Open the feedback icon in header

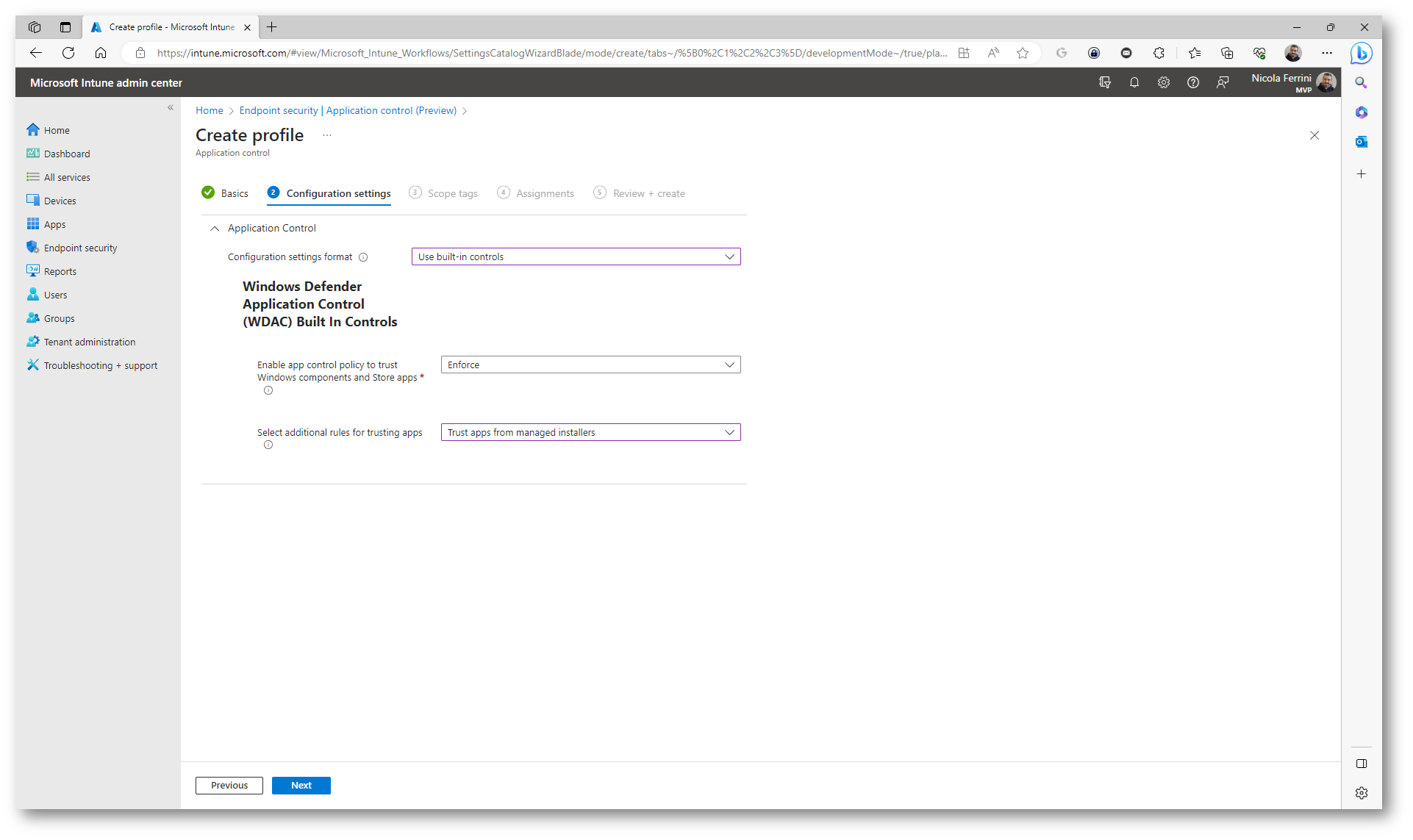[1223, 83]
